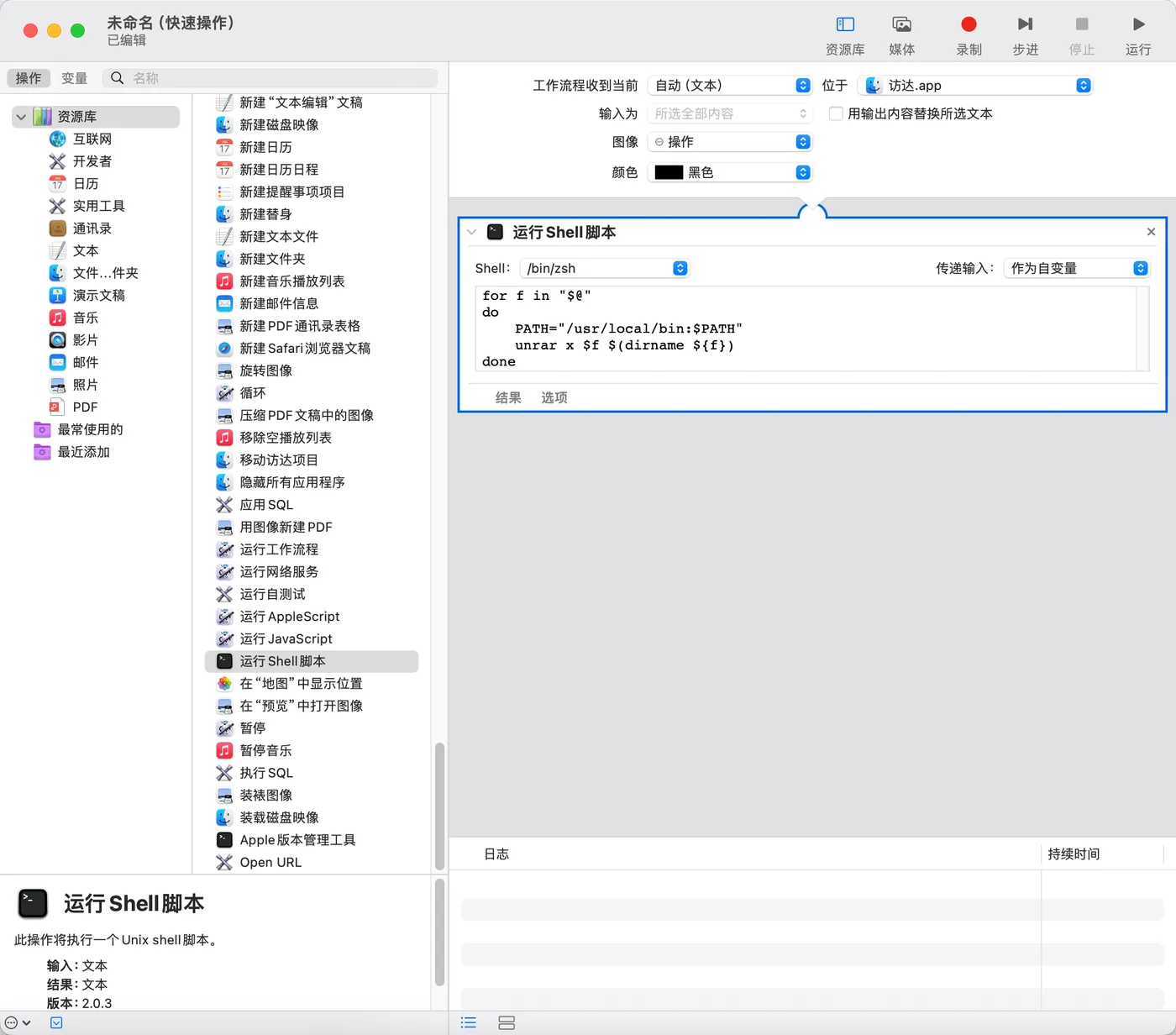Viewport: 1176px width, 1035px height.
Task: Open 输入为 所选全部内容 dropdown
Action: tap(730, 113)
